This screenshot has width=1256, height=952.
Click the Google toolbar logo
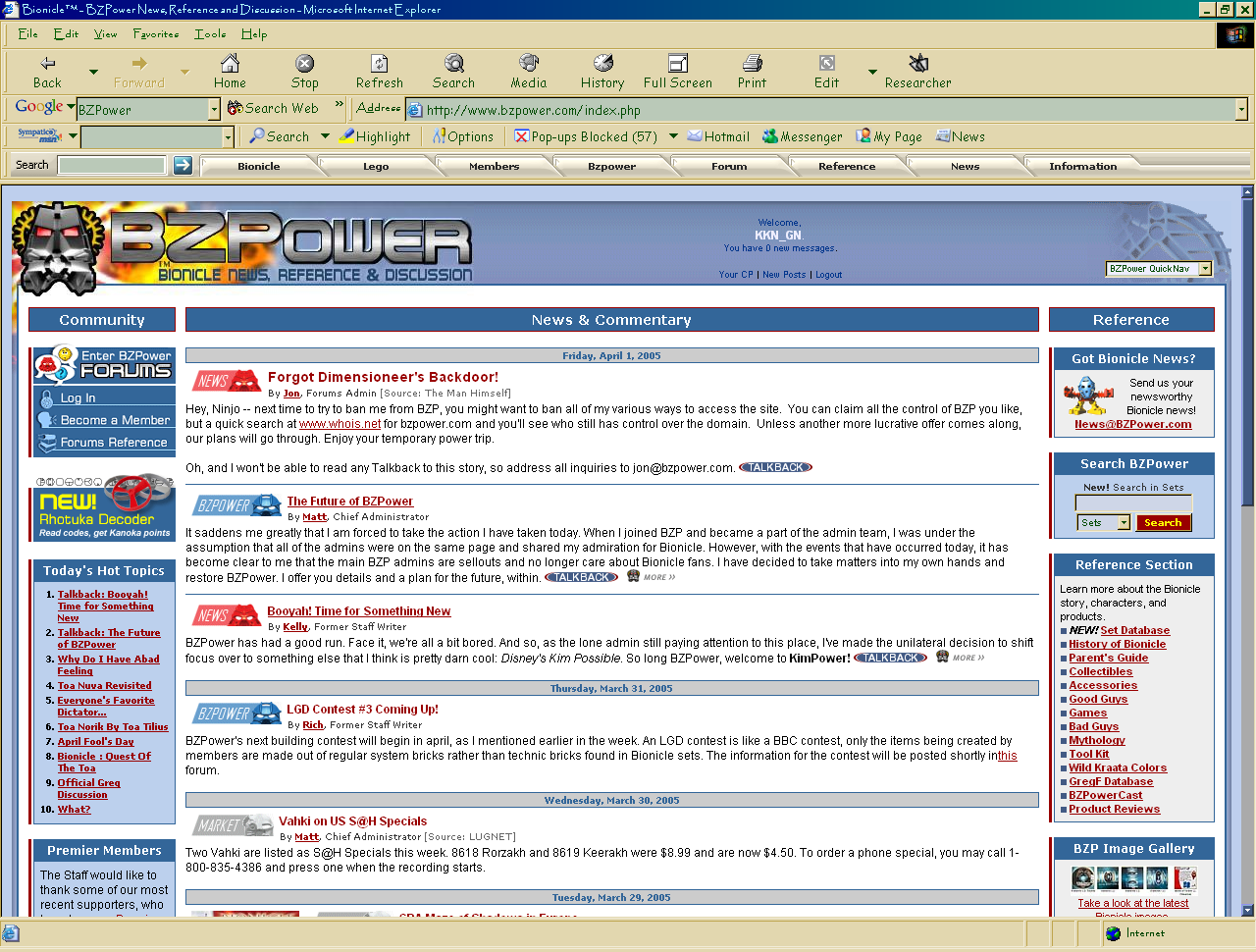pyautogui.click(x=39, y=107)
